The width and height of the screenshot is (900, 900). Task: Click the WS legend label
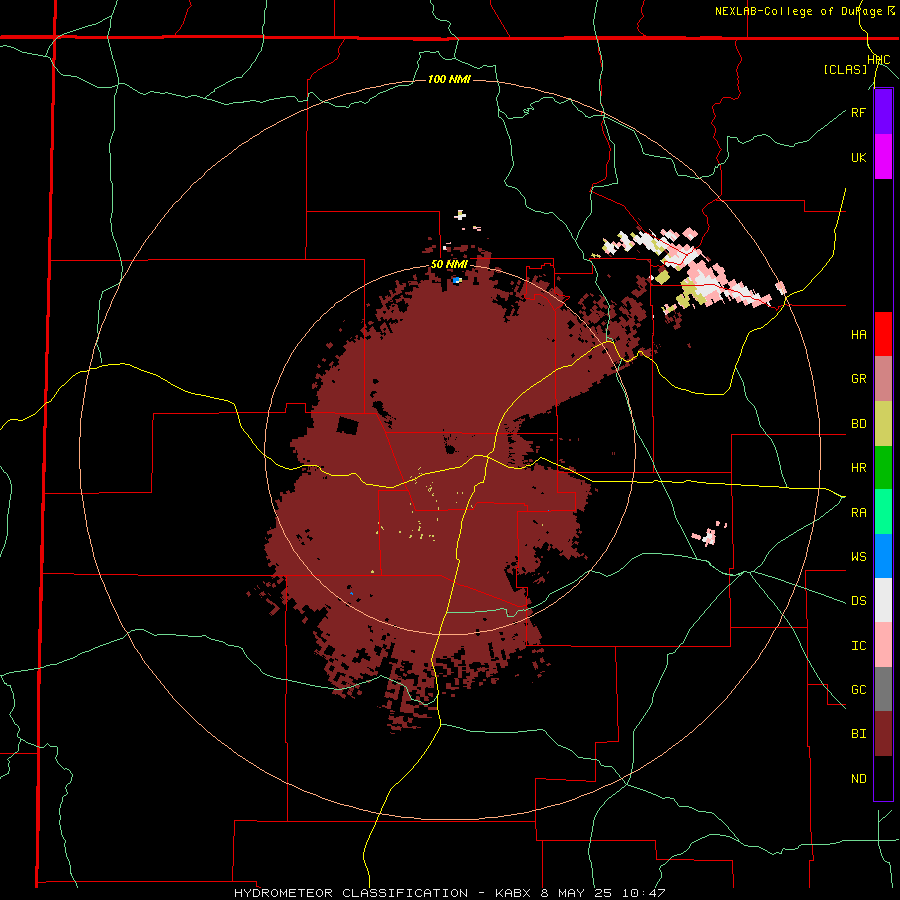(858, 557)
